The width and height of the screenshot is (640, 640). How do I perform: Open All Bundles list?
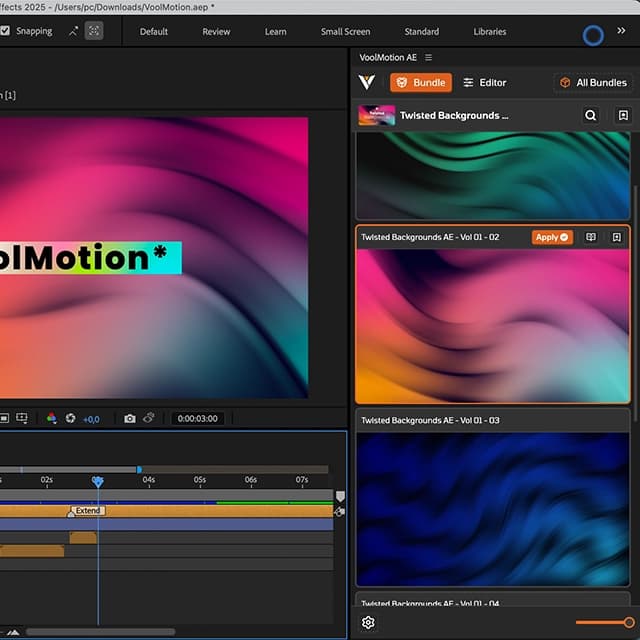tap(593, 83)
